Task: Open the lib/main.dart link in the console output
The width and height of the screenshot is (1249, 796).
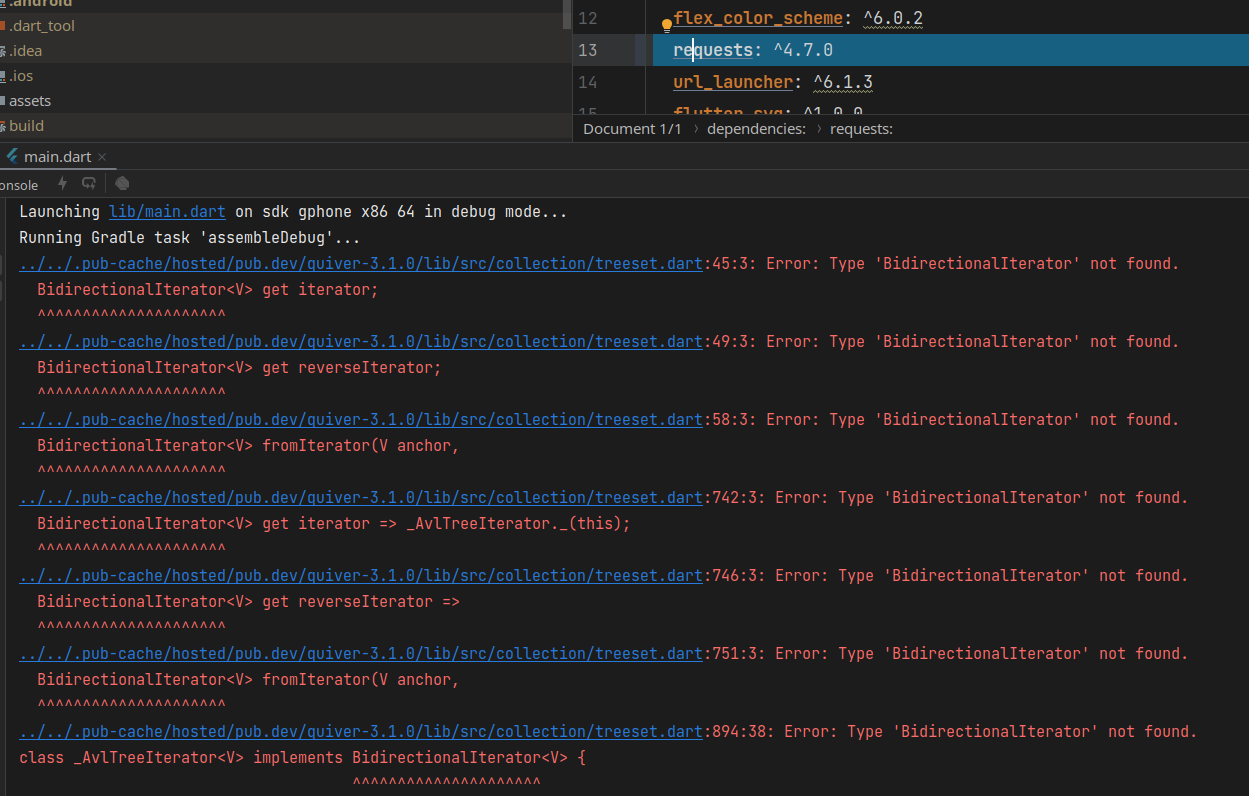Action: [166, 211]
